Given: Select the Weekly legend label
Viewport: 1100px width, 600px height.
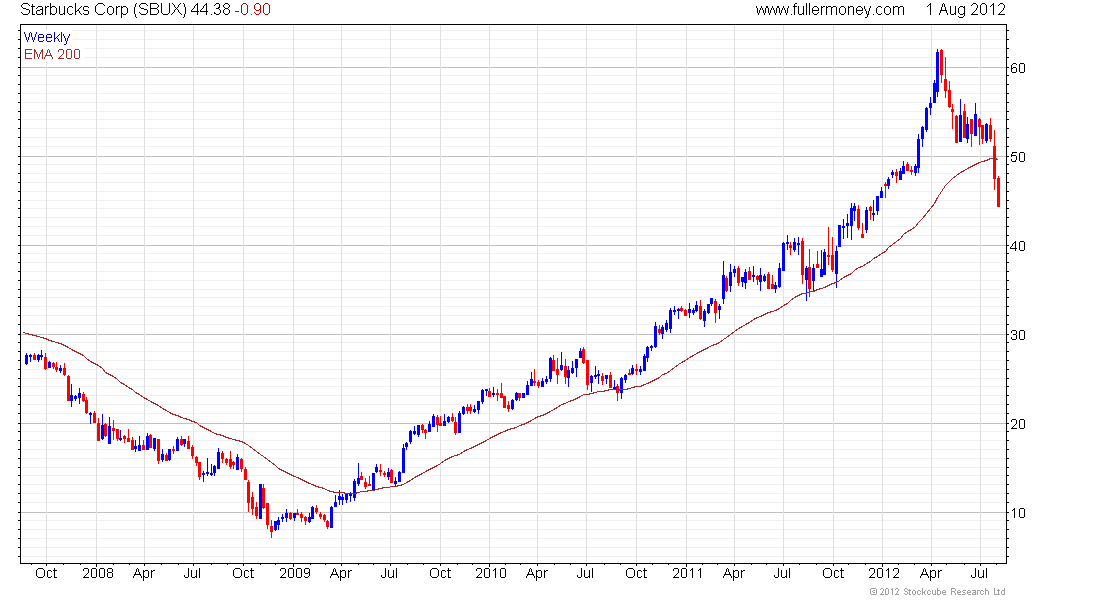Looking at the screenshot, I should (x=47, y=37).
